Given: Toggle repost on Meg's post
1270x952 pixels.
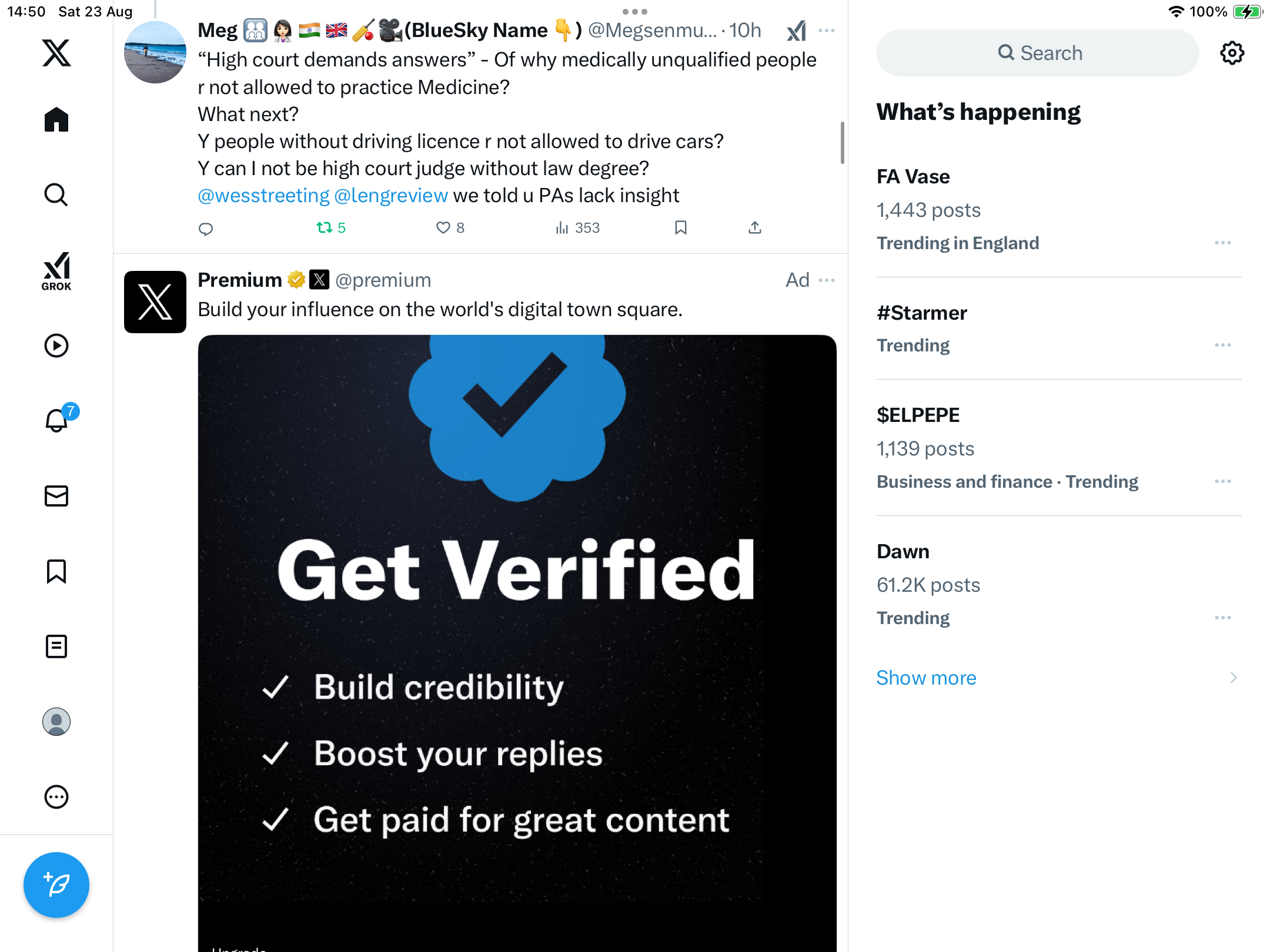Looking at the screenshot, I should 325,227.
